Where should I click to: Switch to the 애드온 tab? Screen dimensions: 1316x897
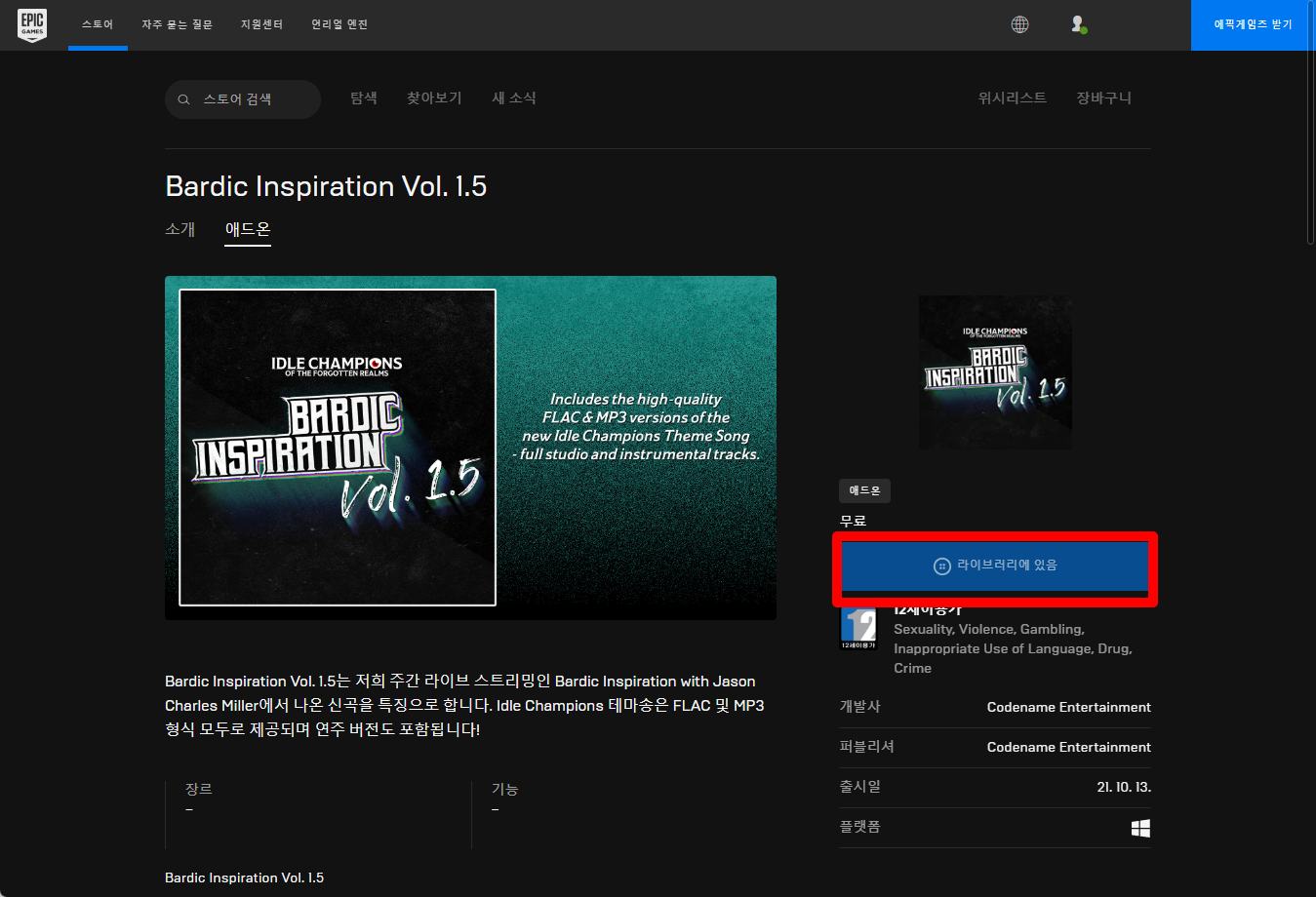coord(248,229)
